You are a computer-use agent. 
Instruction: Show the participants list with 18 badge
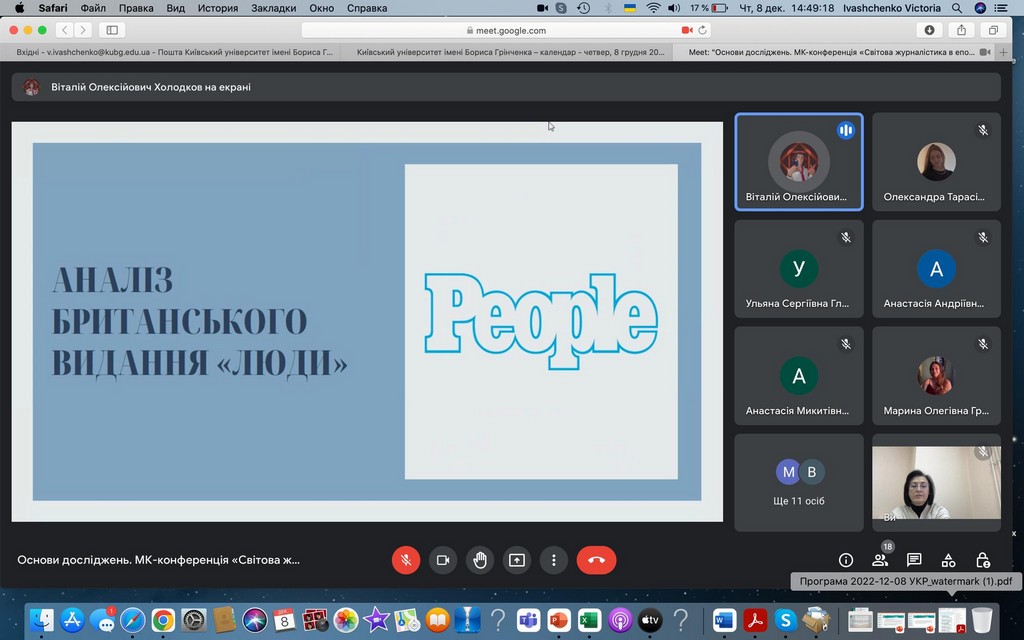(880, 560)
